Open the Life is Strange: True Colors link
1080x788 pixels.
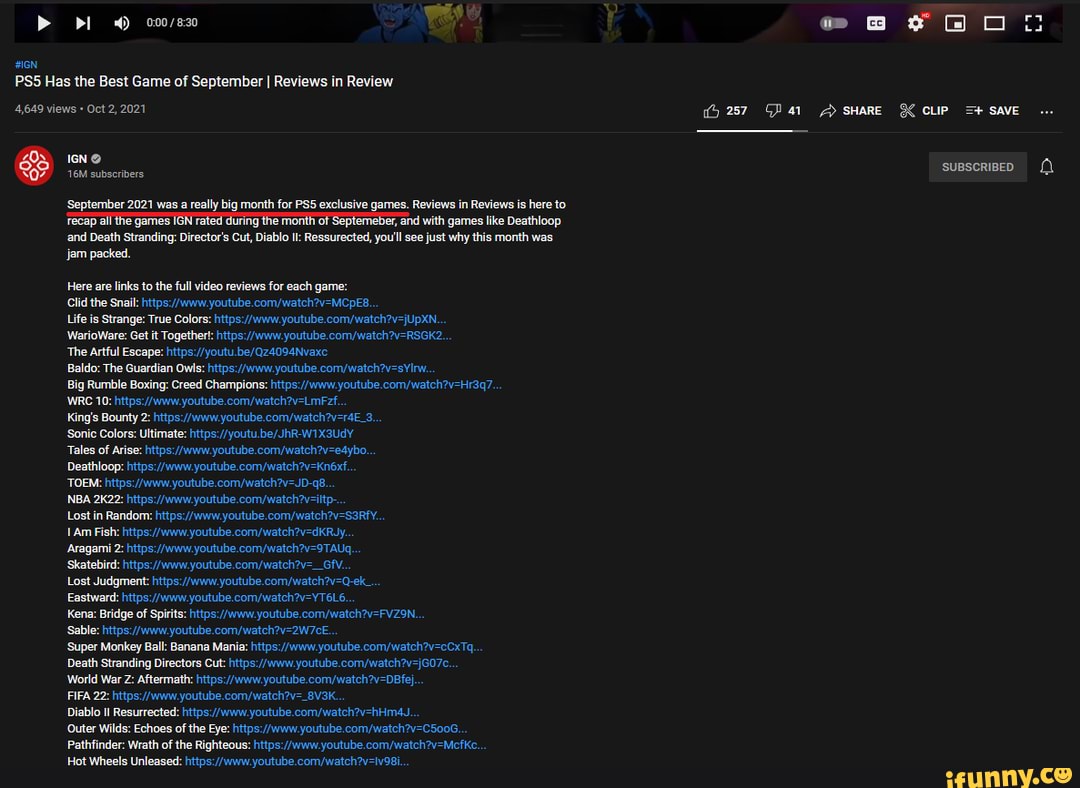(x=330, y=319)
